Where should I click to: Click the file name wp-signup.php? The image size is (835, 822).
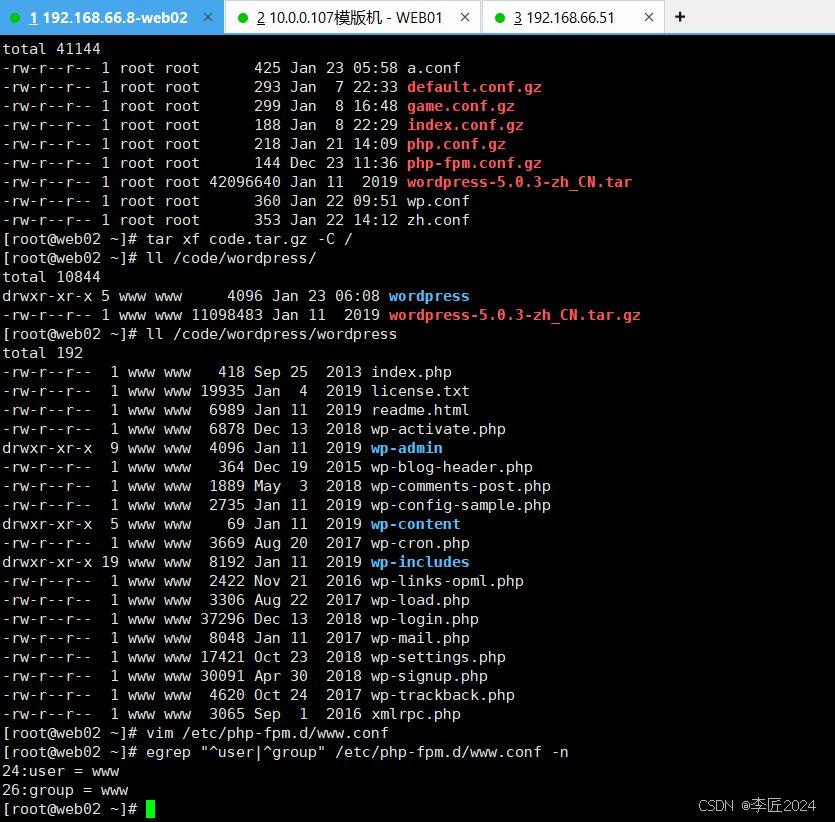point(429,676)
